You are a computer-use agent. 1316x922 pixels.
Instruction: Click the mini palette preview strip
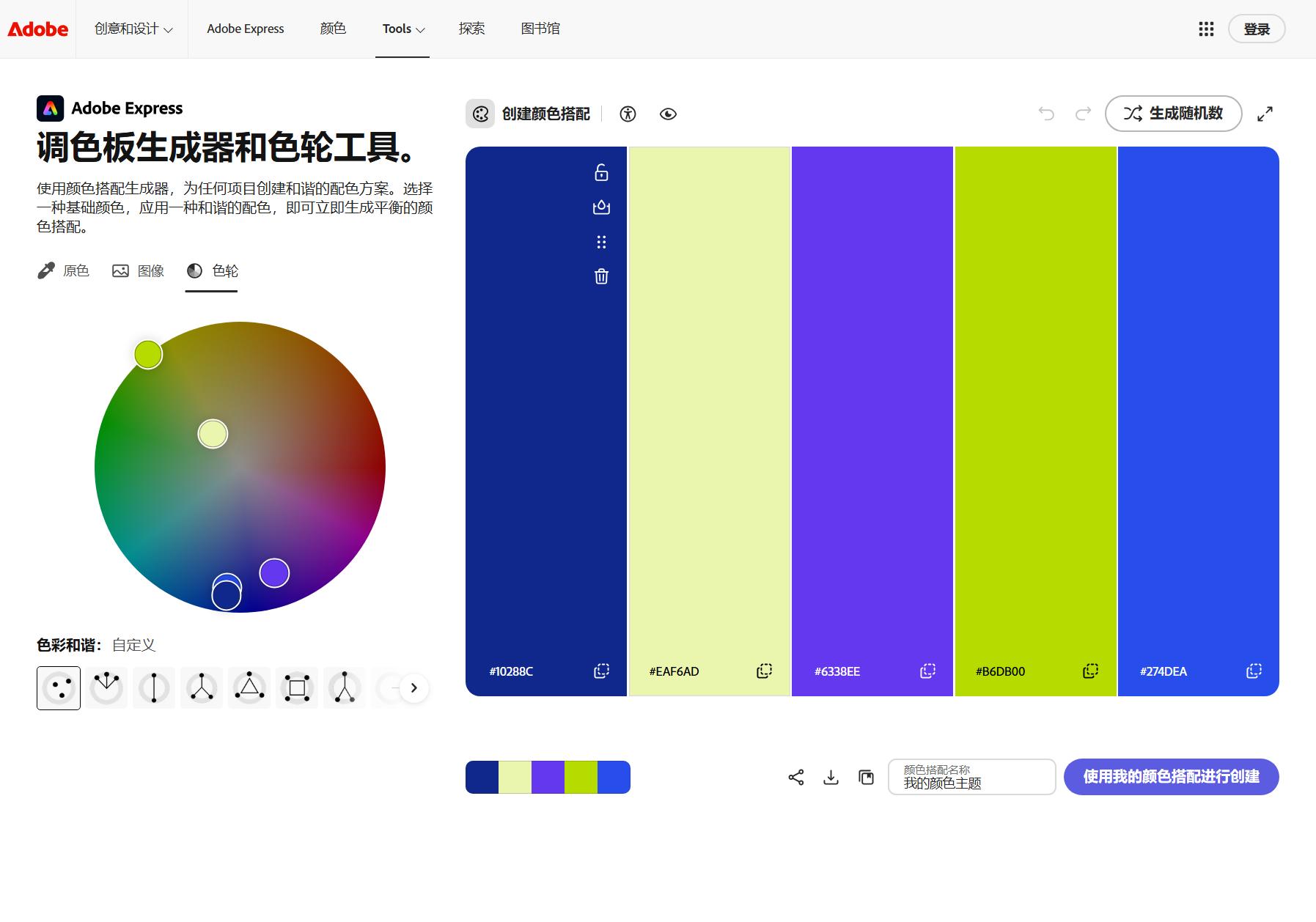click(548, 777)
